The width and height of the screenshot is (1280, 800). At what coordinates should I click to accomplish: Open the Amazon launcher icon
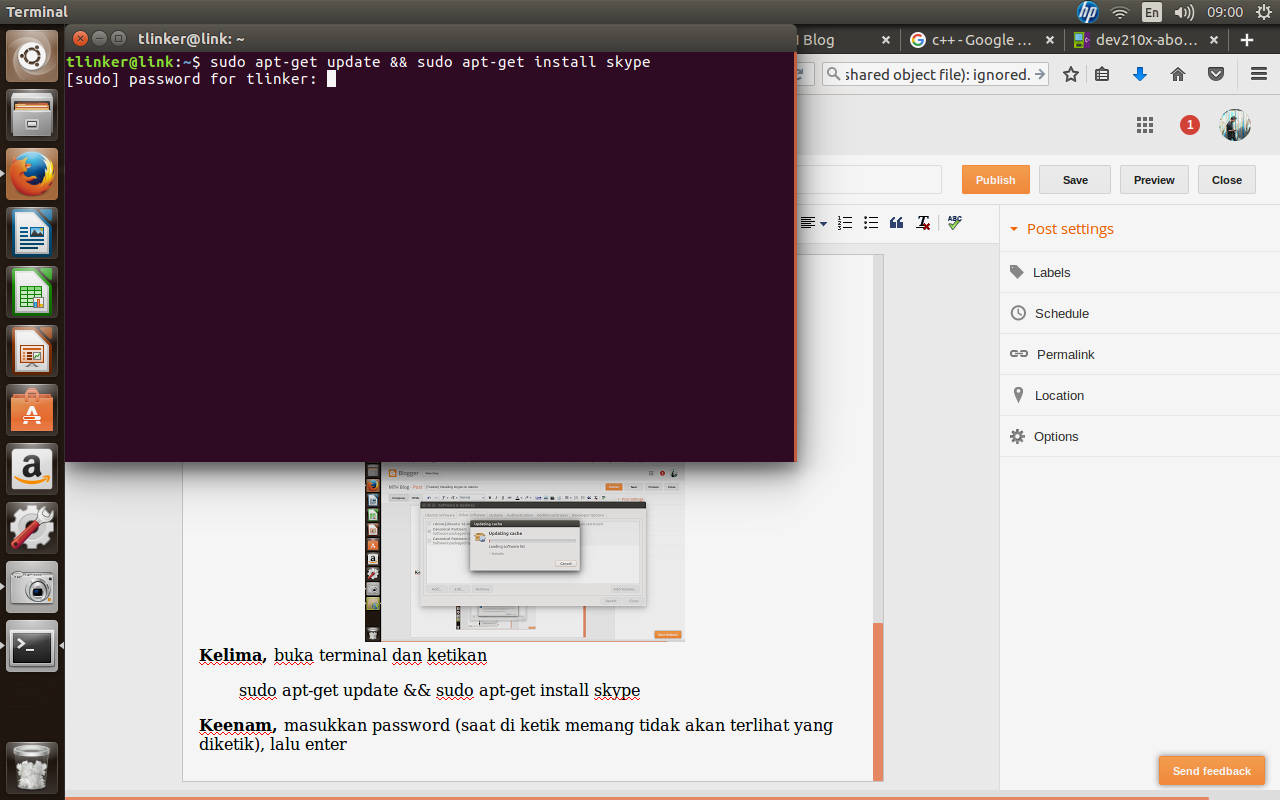[x=32, y=469]
